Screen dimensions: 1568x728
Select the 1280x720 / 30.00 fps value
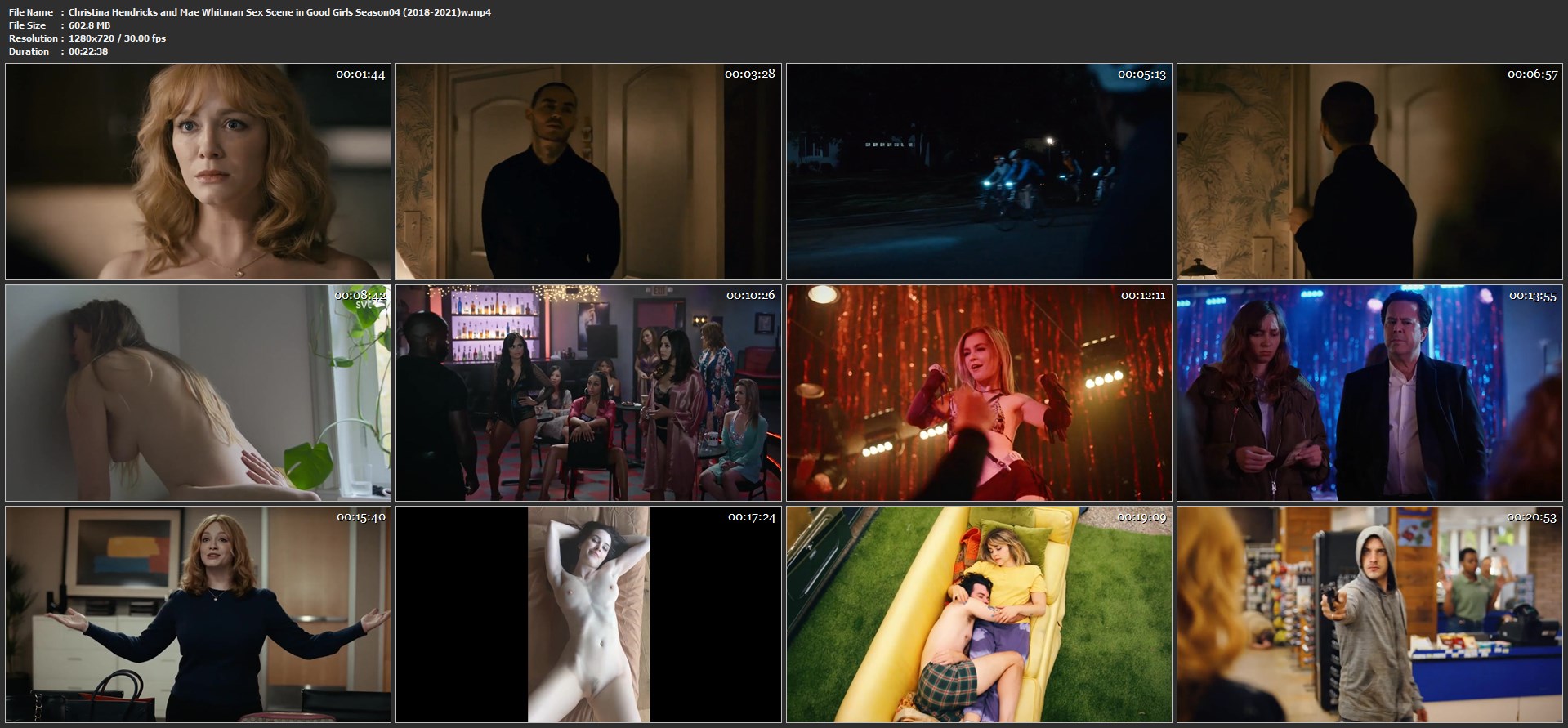117,38
